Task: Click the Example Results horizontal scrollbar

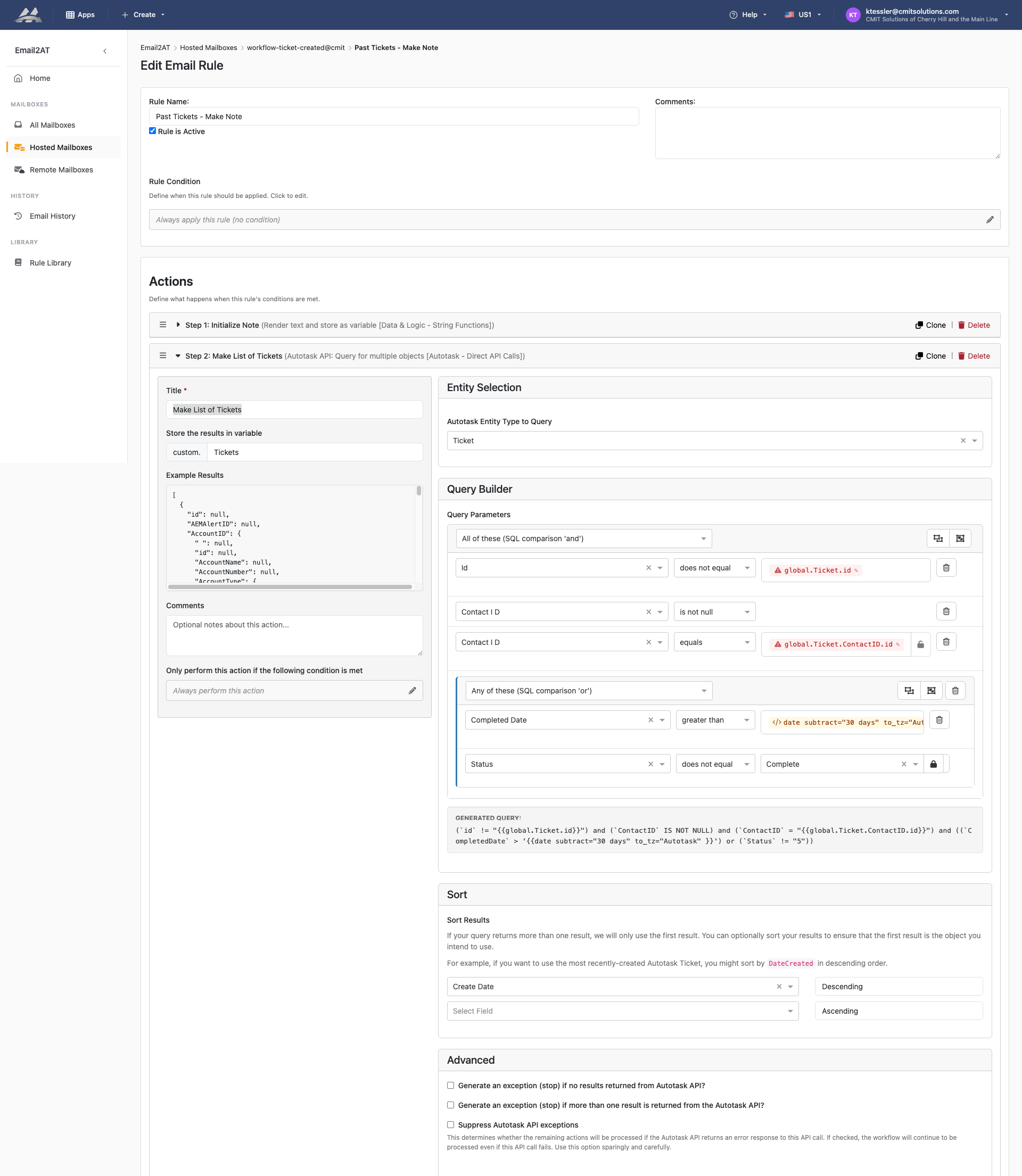Action: click(x=290, y=586)
